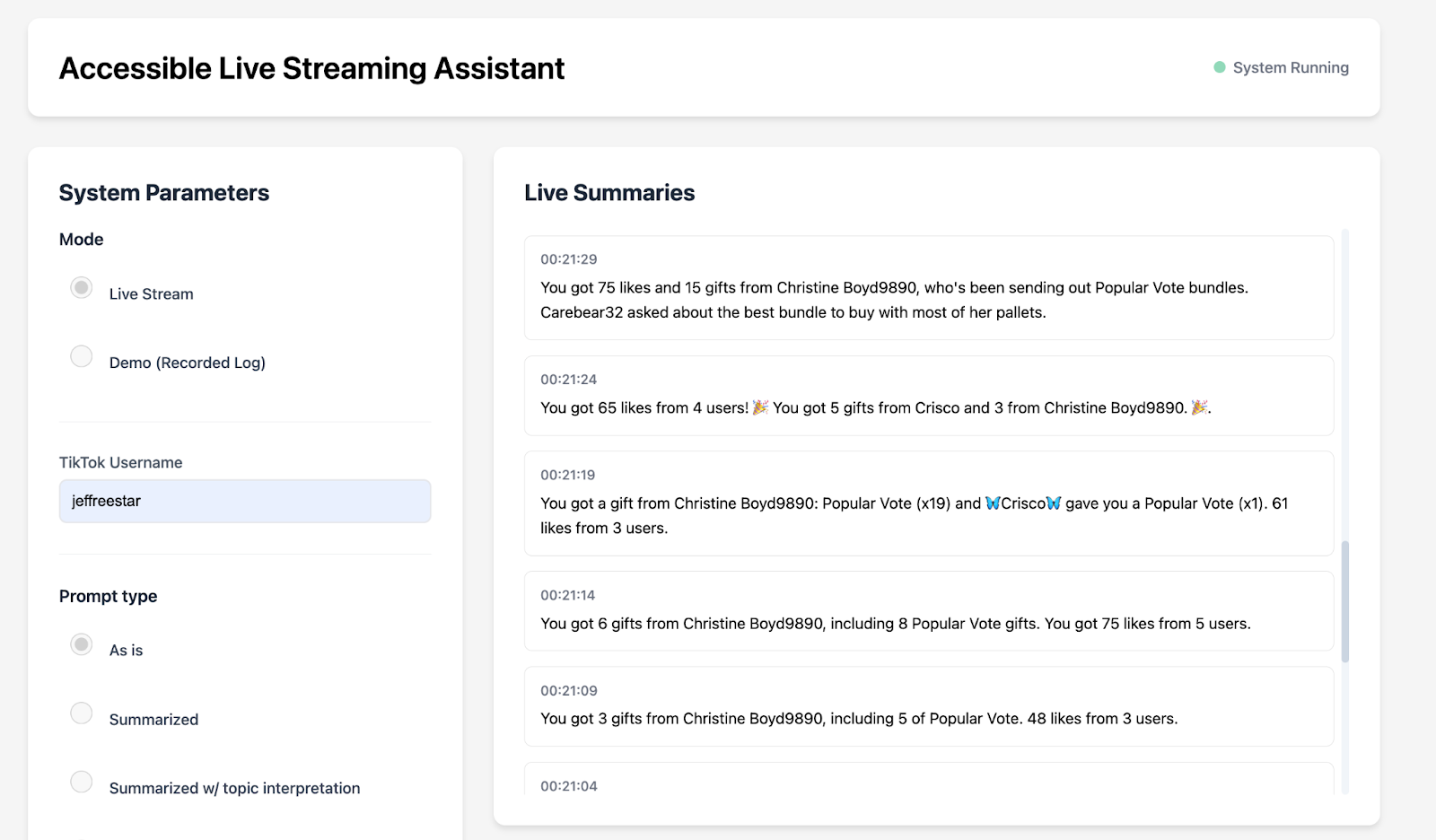
Task: Enable Summarized w/ topic interpretation option
Action: point(81,782)
